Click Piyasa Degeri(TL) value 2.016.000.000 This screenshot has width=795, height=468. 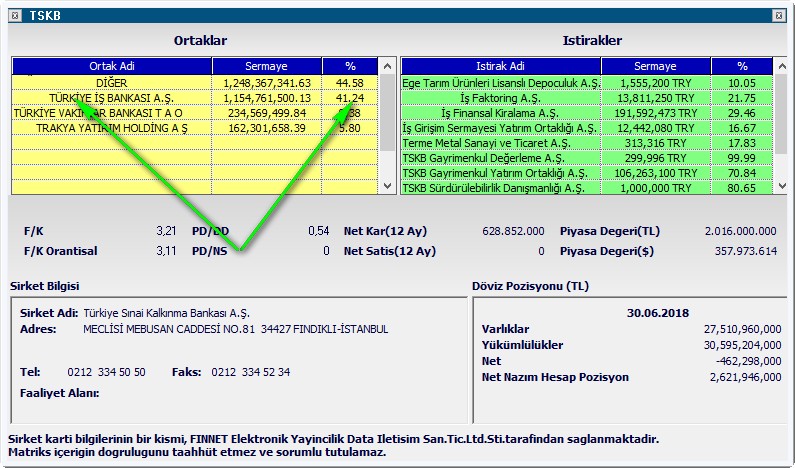coord(740,231)
